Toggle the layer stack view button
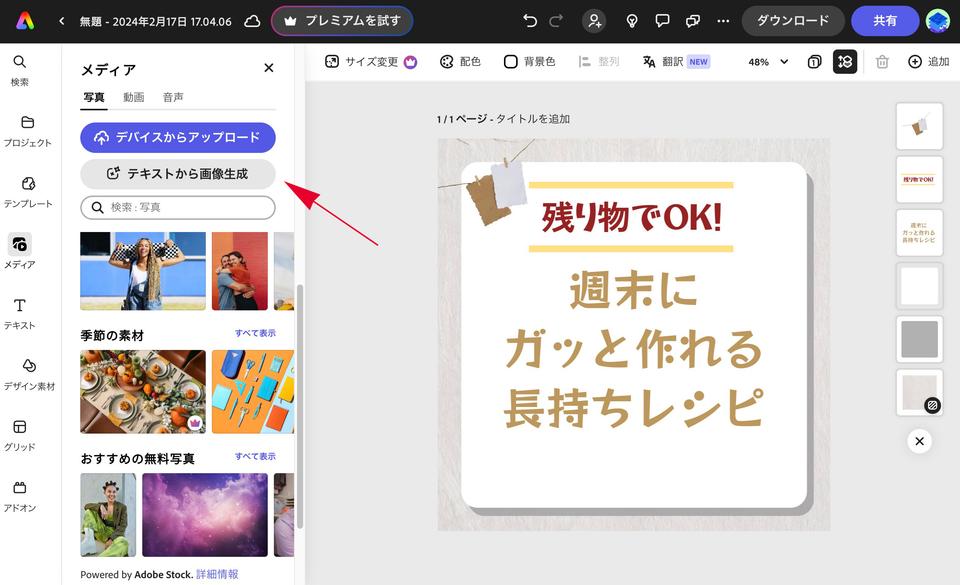The image size is (960, 585). click(845, 62)
